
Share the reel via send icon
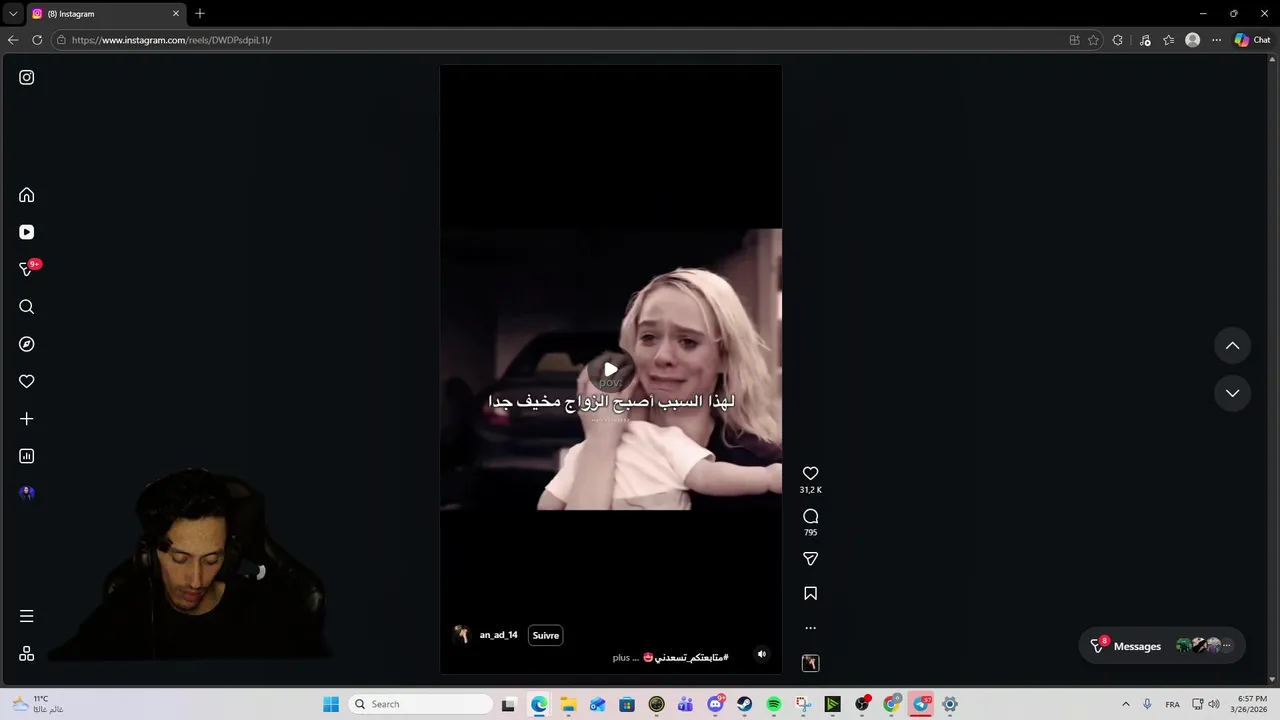(x=811, y=559)
